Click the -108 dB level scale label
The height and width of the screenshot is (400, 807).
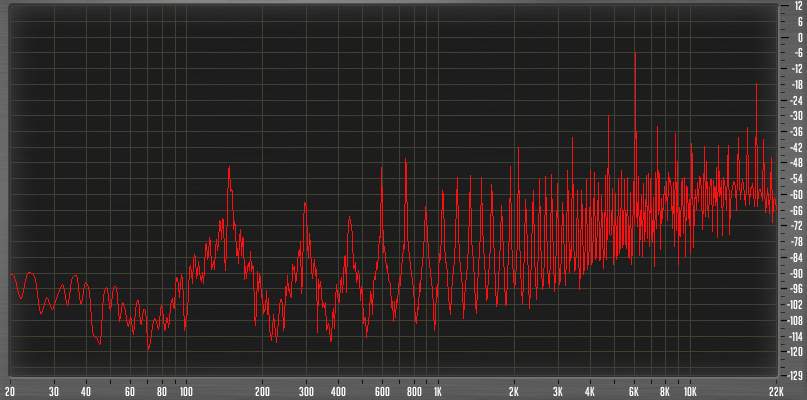coord(795,320)
